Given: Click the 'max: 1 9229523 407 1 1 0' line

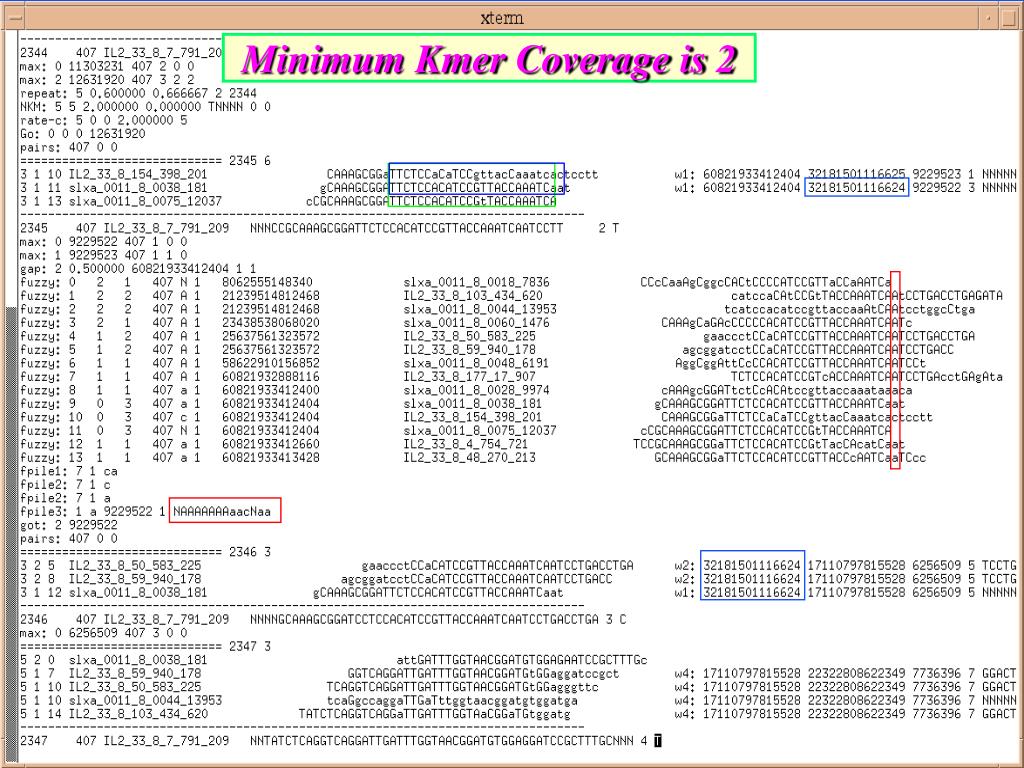Looking at the screenshot, I should pos(104,255).
